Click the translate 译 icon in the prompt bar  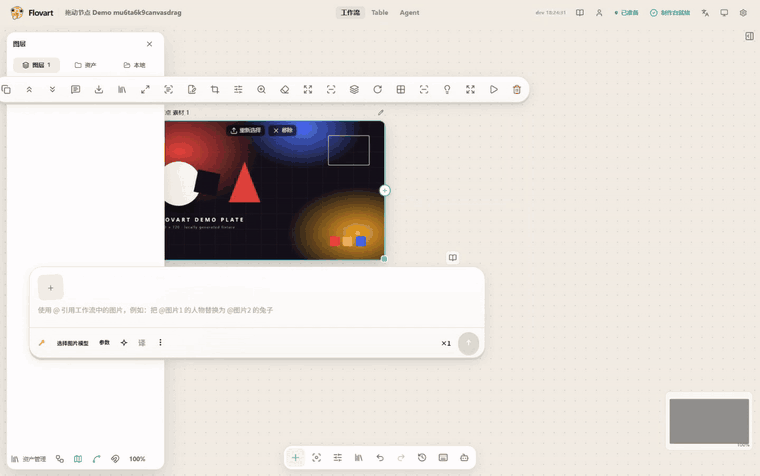(142, 343)
